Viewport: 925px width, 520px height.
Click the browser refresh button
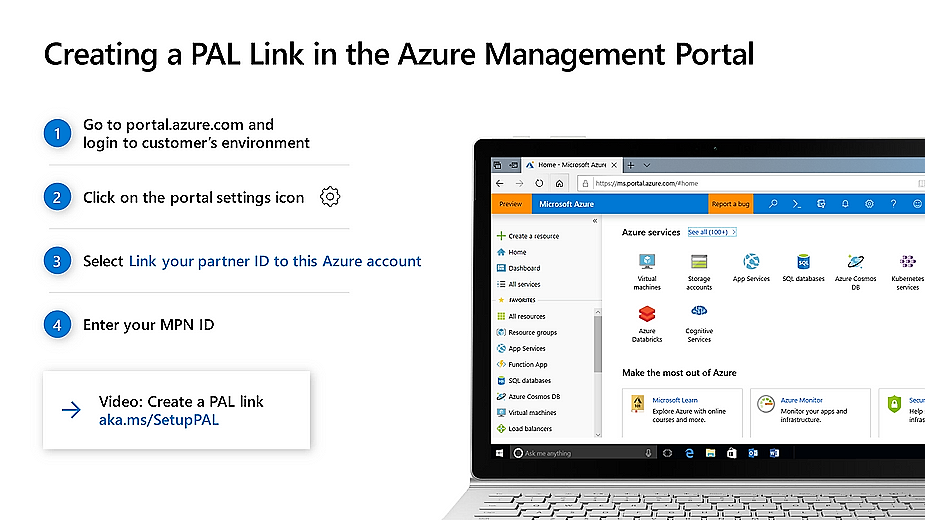(x=539, y=184)
